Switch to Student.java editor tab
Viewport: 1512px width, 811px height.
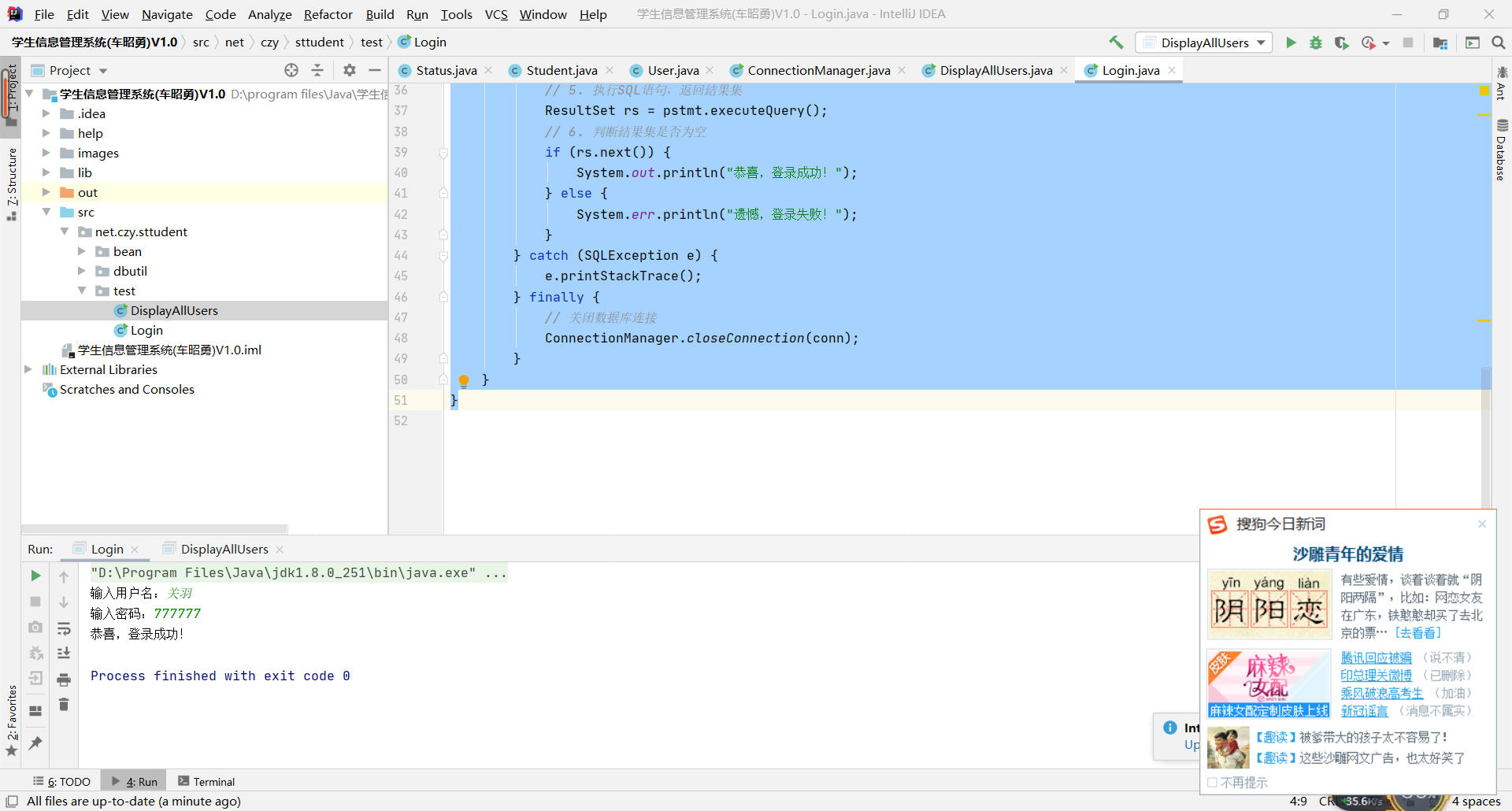(561, 70)
